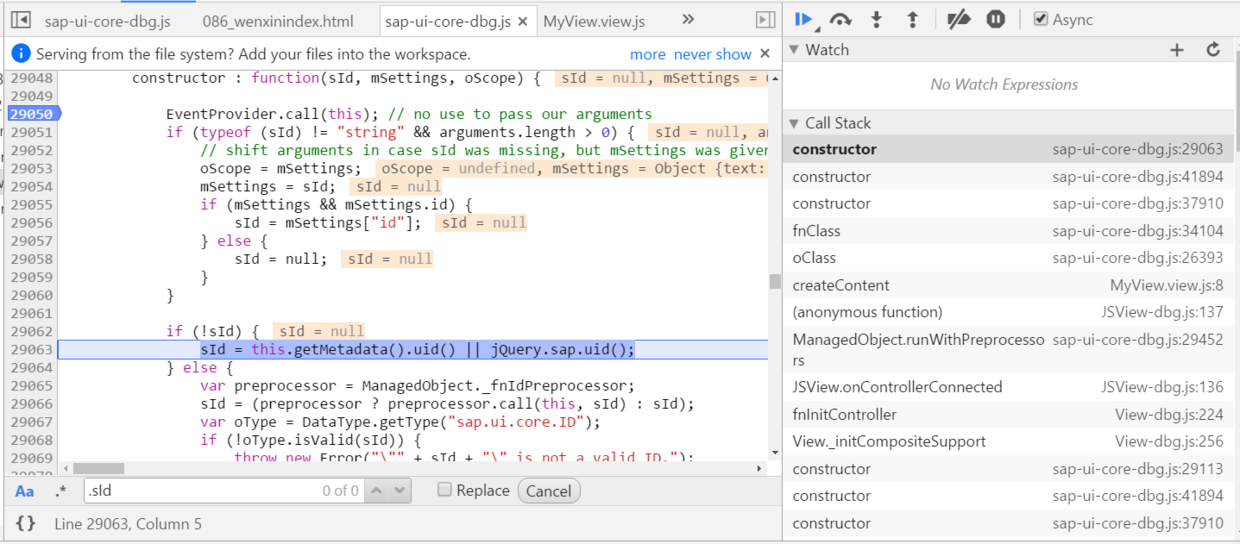This screenshot has height=544, width=1240.
Task: Select JSView.onControllerConnected frame
Action: (1008, 387)
